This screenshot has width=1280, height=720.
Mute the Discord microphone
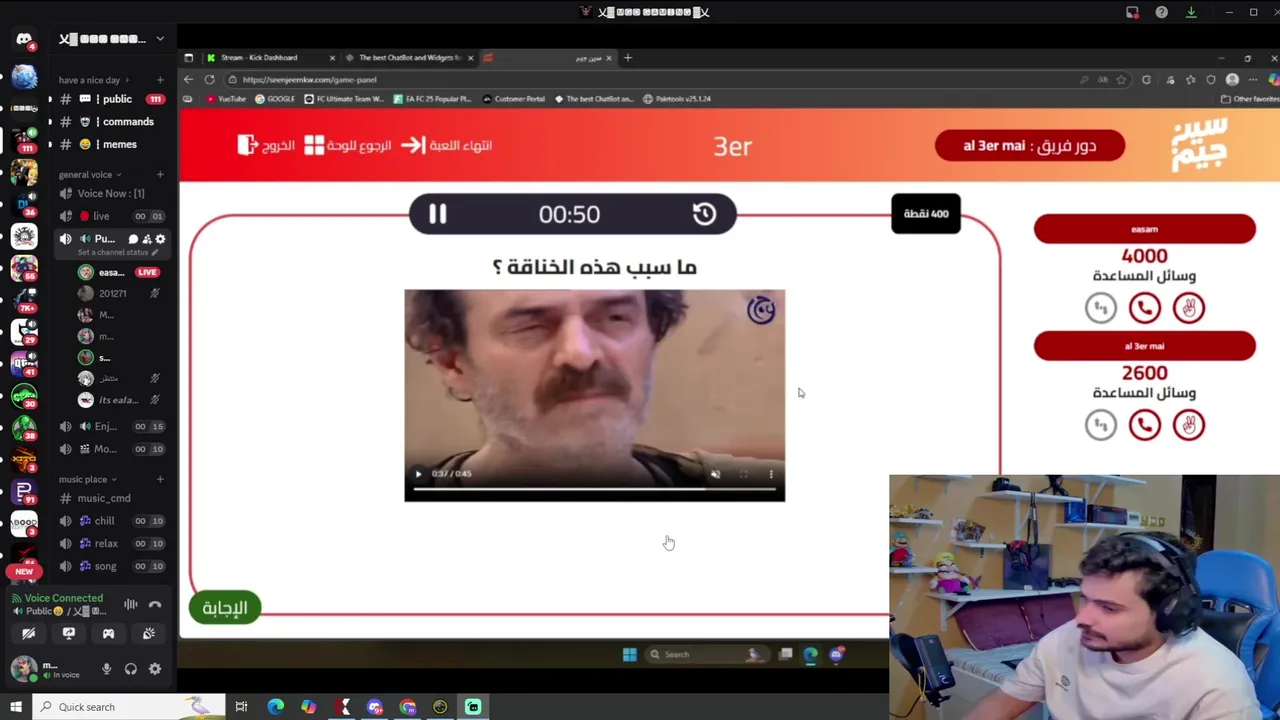[107, 669]
